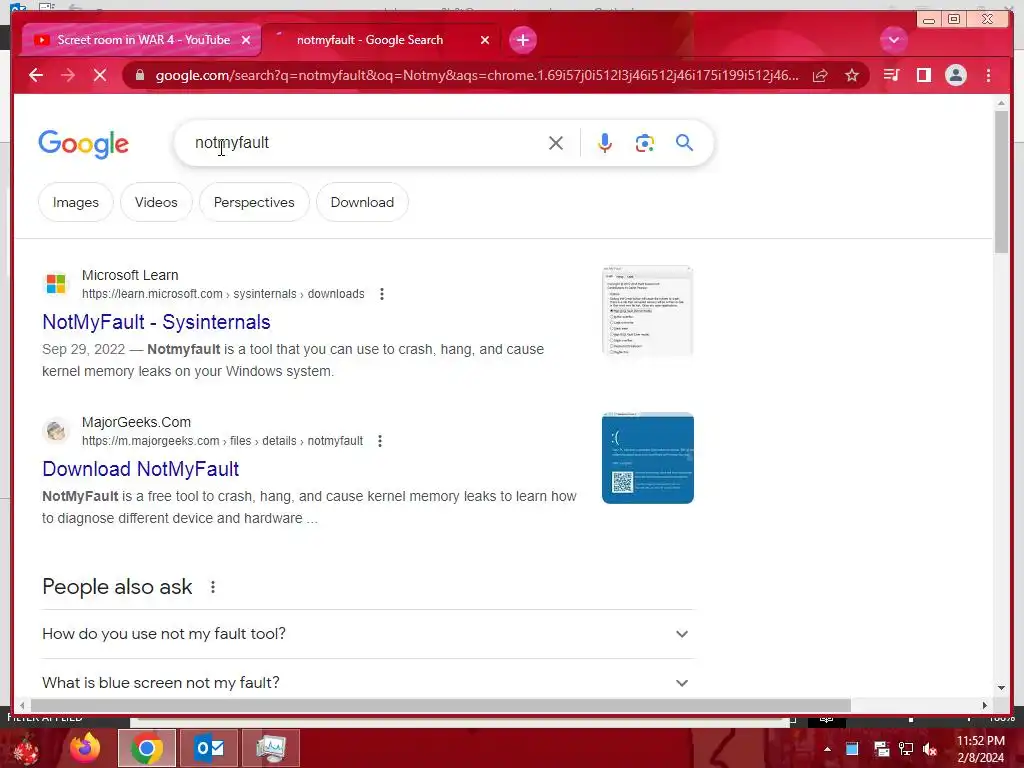Filter results by Videos
The width and height of the screenshot is (1024, 768).
point(156,202)
